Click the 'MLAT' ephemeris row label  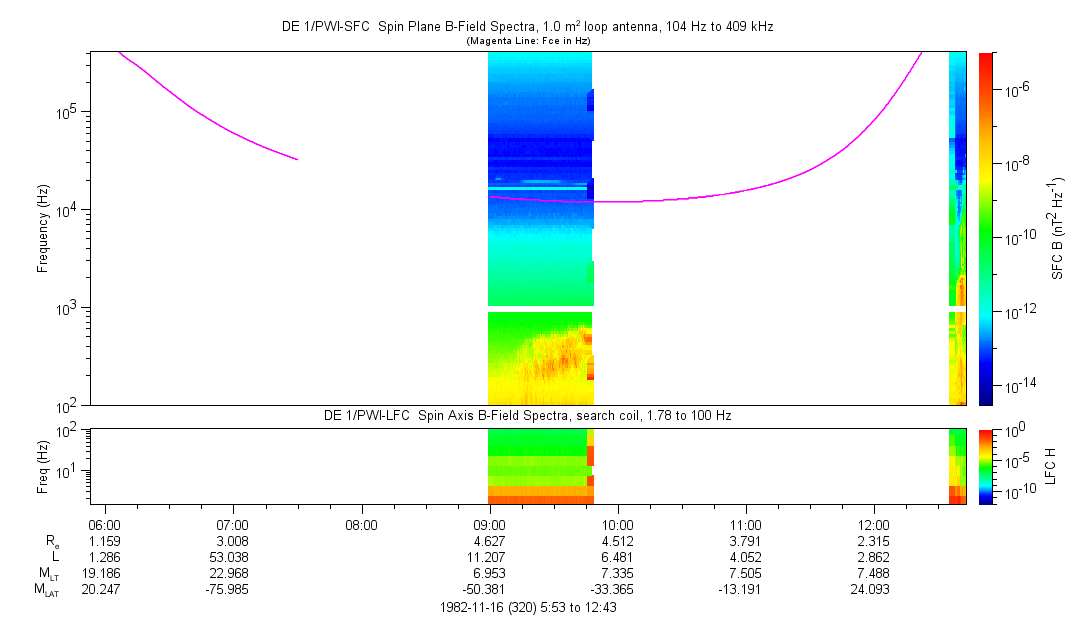tap(48, 590)
